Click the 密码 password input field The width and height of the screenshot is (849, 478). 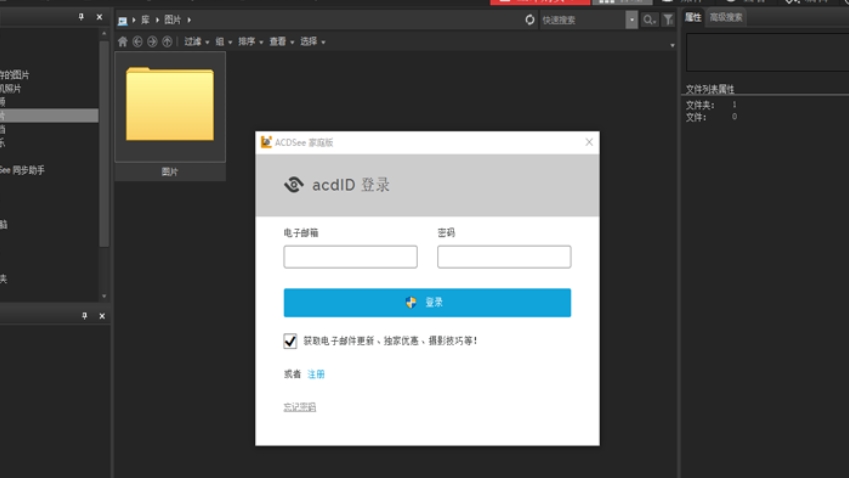504,257
